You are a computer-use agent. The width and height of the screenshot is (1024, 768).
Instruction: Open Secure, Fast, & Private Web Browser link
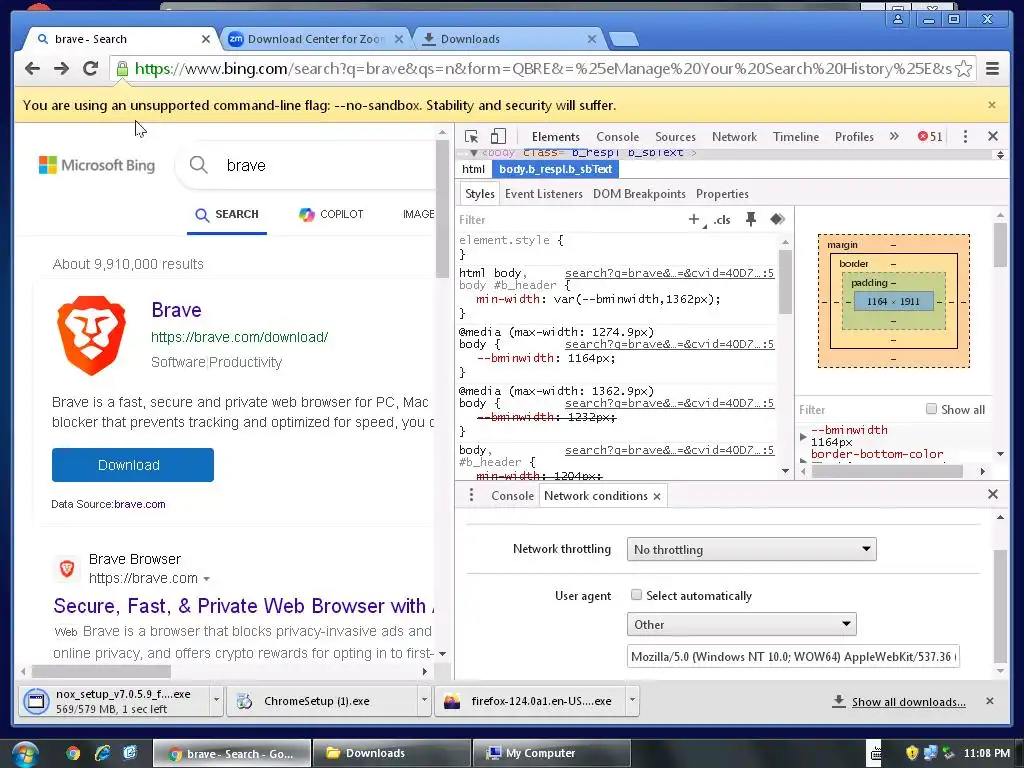point(244,606)
